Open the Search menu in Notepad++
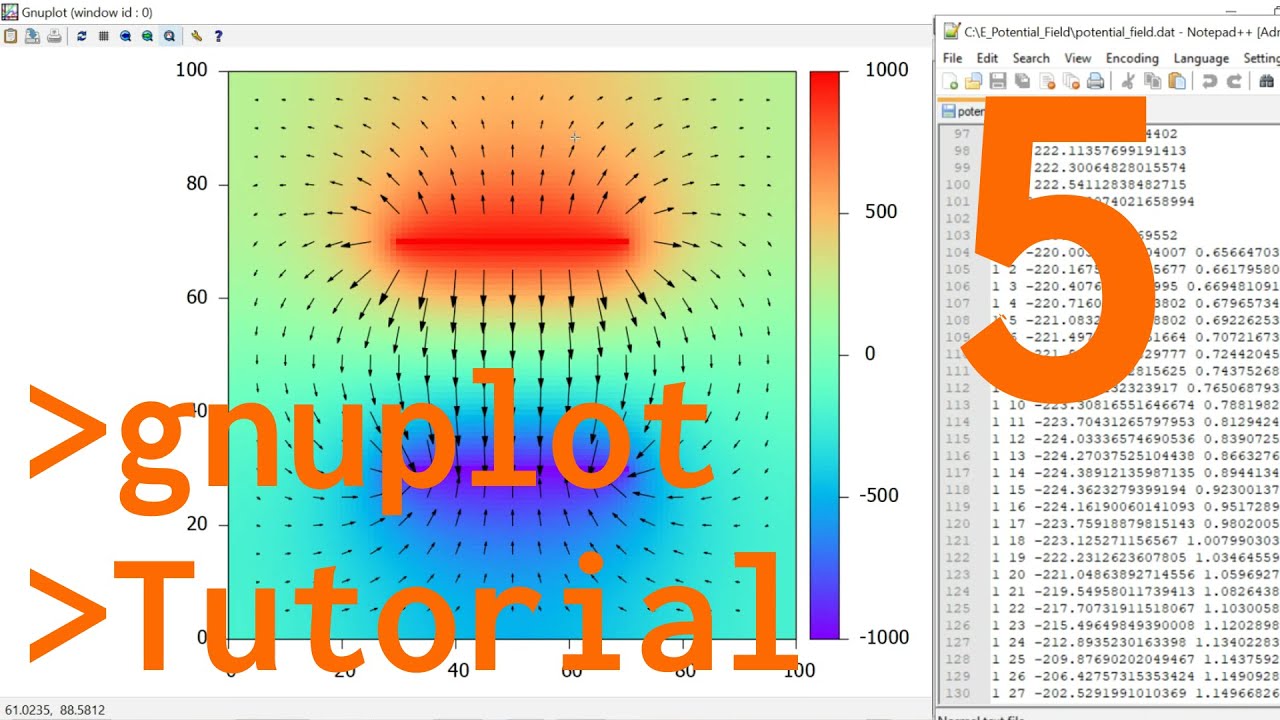 click(1031, 58)
